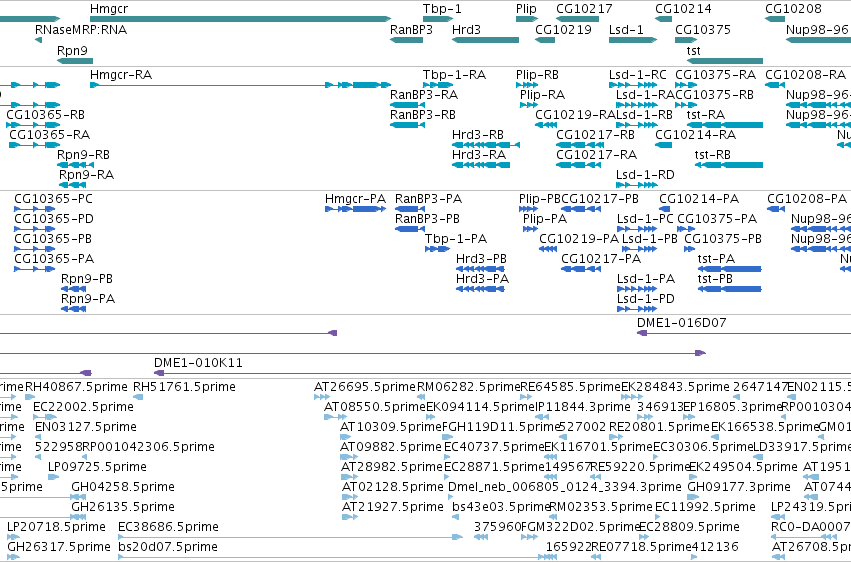Screen dimensions: 851x562
Task: Click the CG10219 gene label
Action: click(563, 29)
